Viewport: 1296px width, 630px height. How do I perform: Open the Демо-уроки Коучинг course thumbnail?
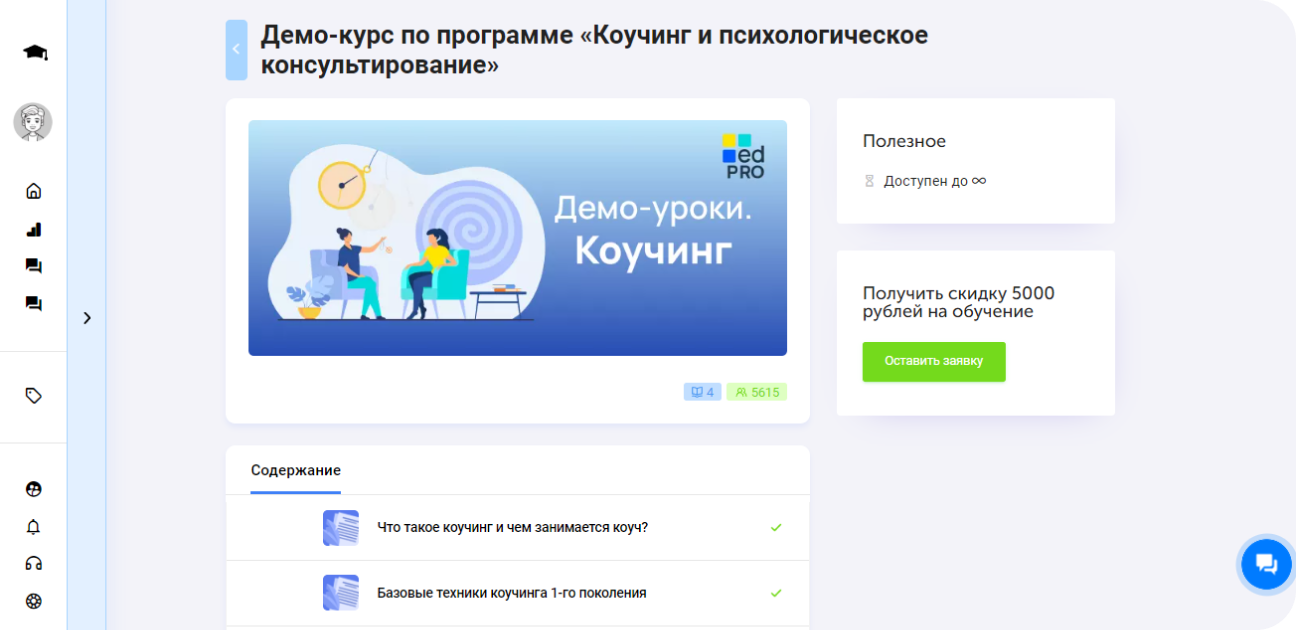click(517, 238)
